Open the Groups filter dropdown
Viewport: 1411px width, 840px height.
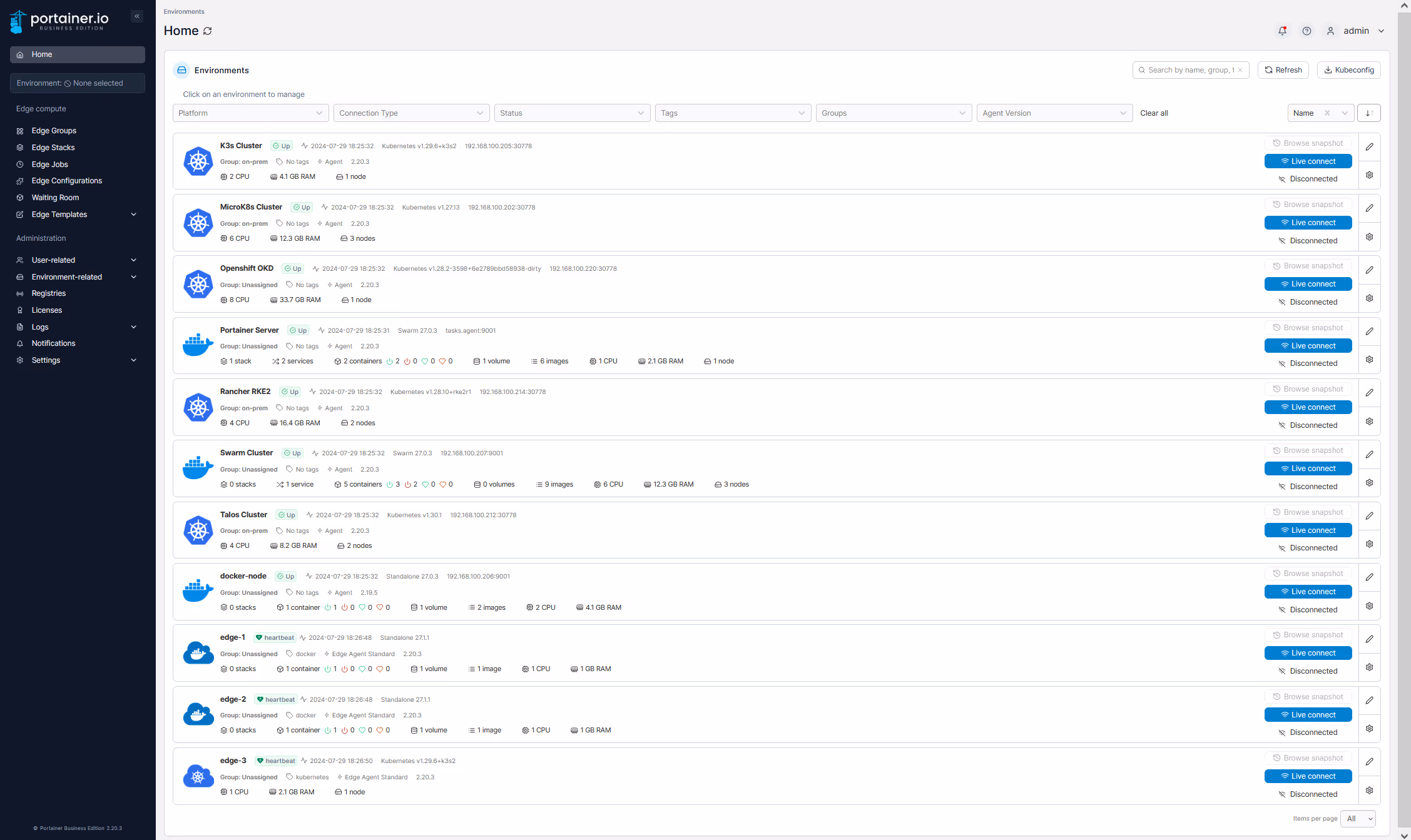click(894, 113)
